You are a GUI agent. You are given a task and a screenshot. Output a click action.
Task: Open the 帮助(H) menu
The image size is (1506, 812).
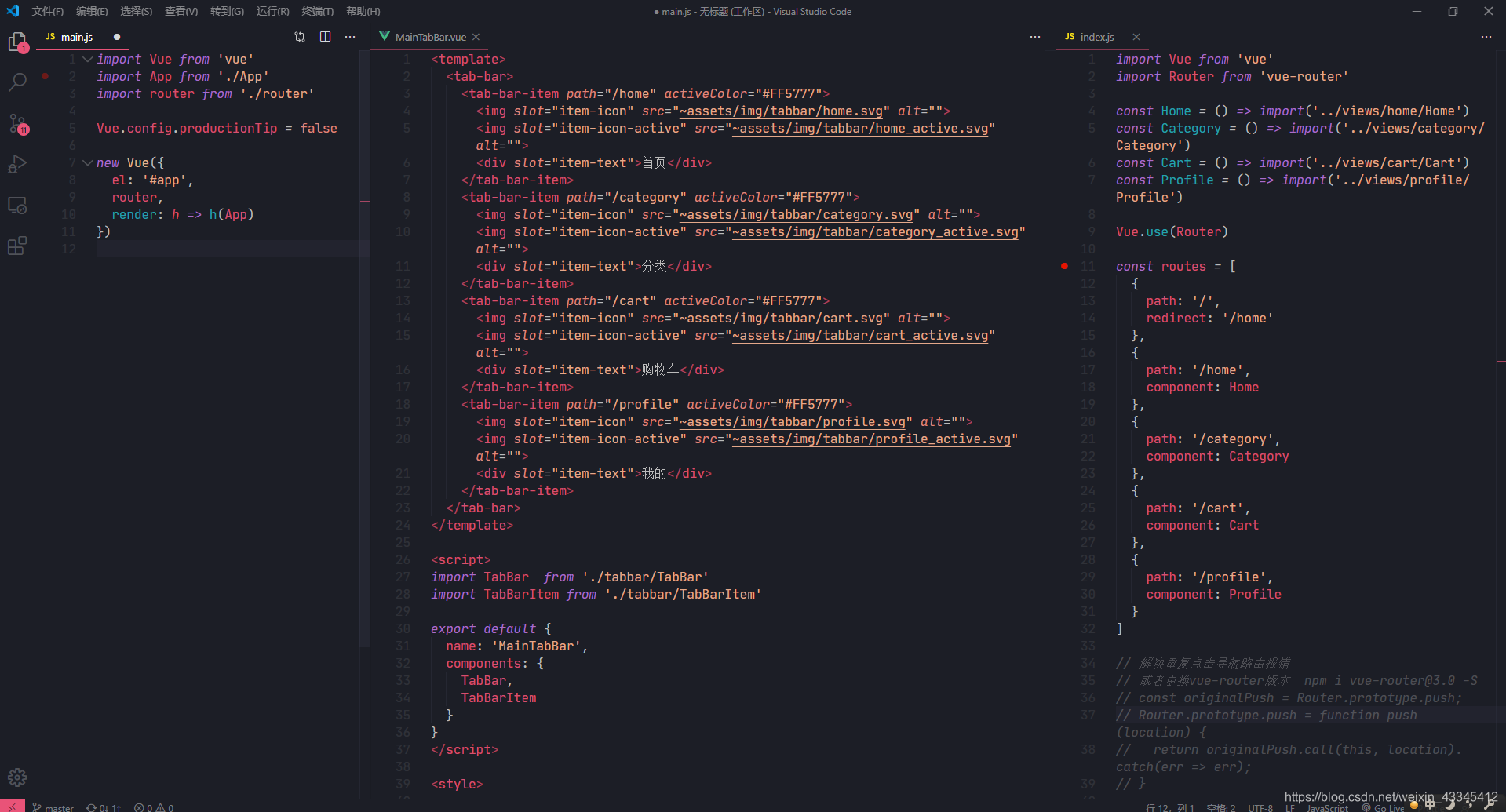pyautogui.click(x=363, y=11)
